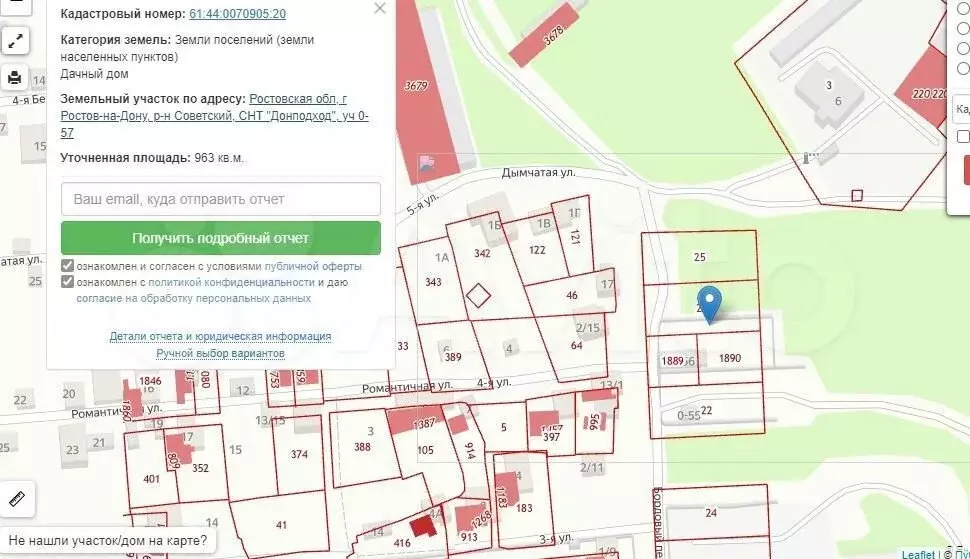The image size is (970, 559).
Task: Uncheck the политикой конфиденциальности consent checkbox
Action: pyautogui.click(x=67, y=282)
